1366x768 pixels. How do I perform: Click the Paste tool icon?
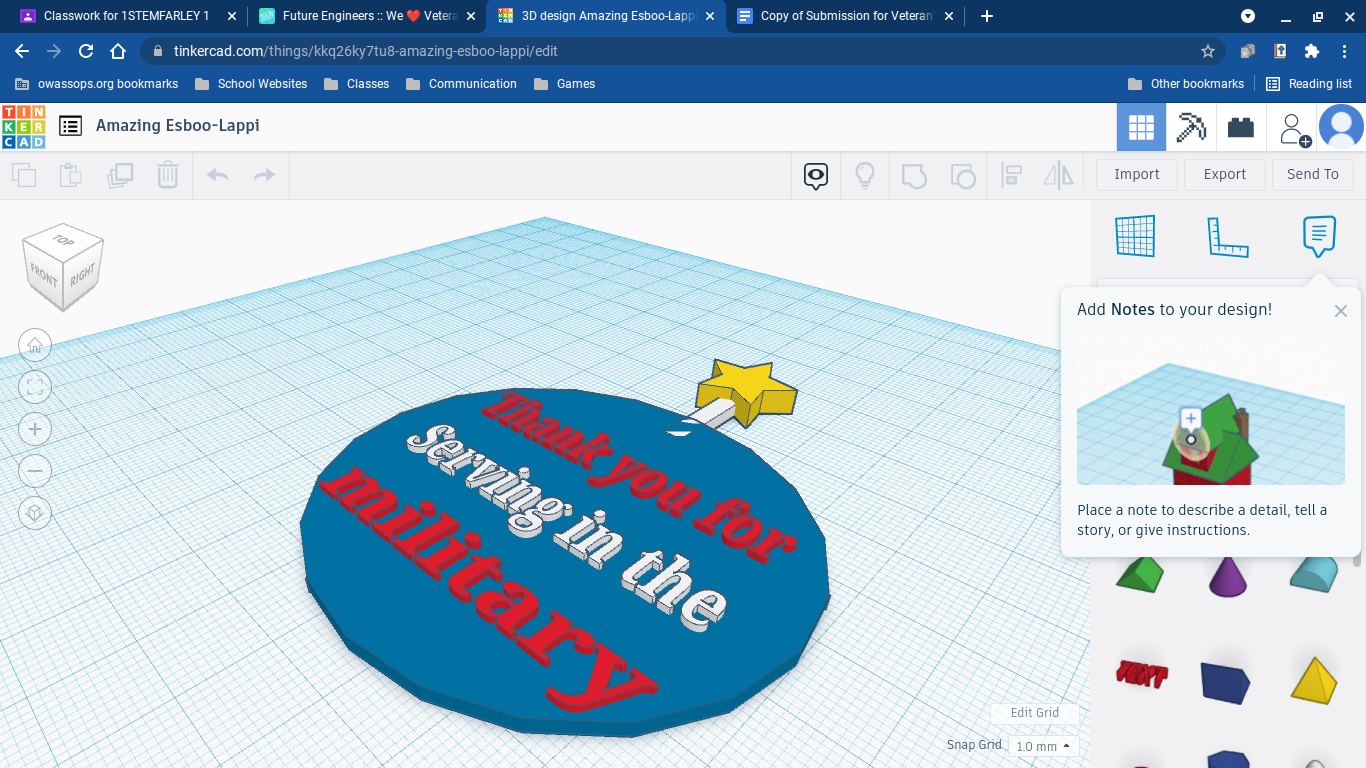71,176
